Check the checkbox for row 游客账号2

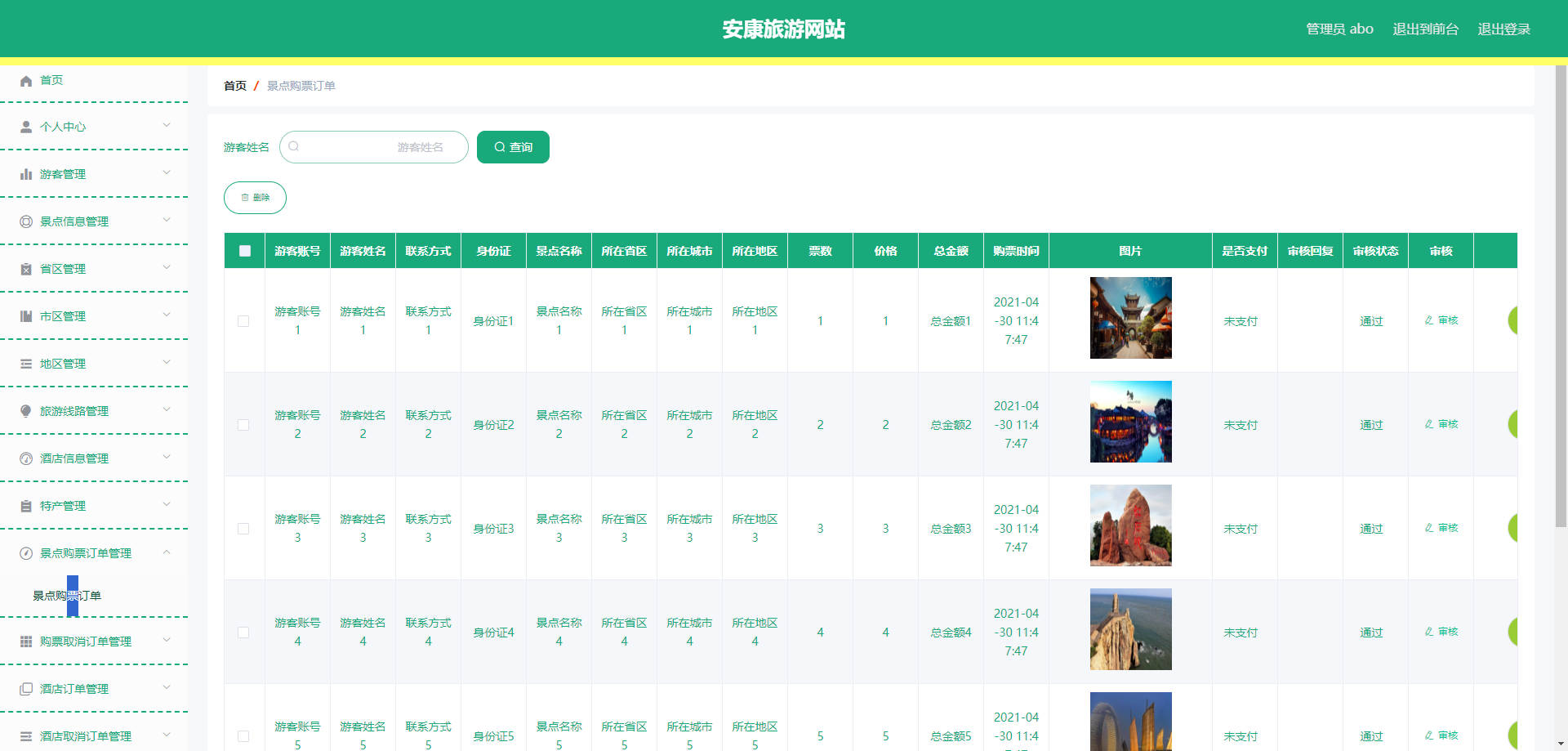pyautogui.click(x=243, y=425)
